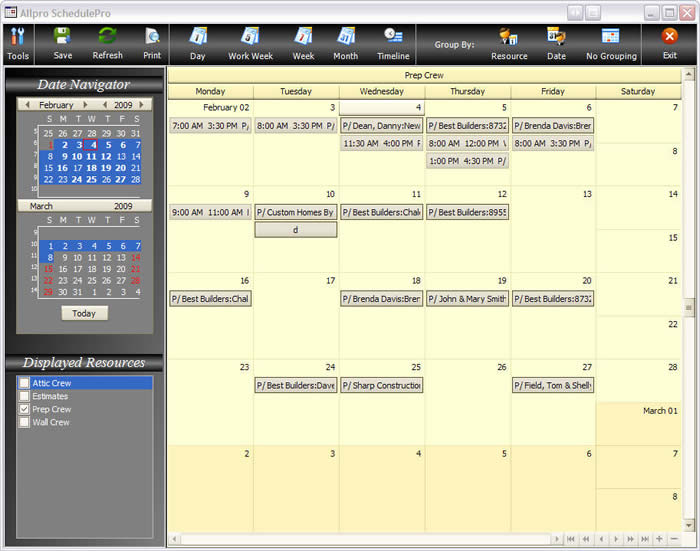Click the vertical scrollbar up arrow
700x551 pixels.
pyautogui.click(x=688, y=74)
